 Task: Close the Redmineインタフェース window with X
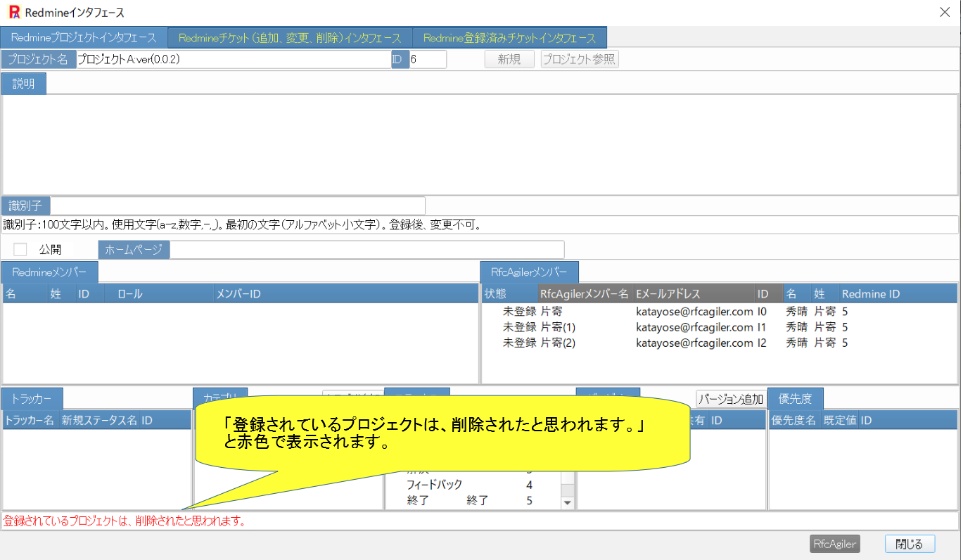pyautogui.click(x=945, y=12)
